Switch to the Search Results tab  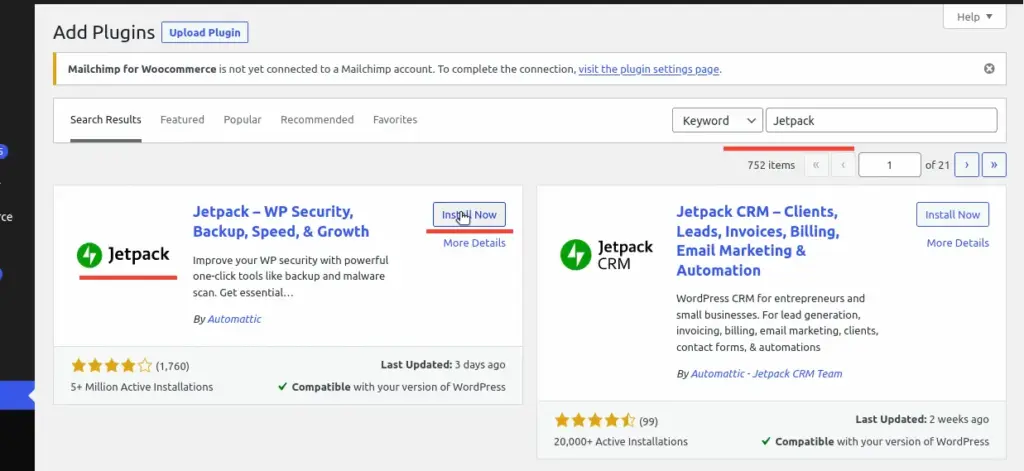pyautogui.click(x=106, y=120)
